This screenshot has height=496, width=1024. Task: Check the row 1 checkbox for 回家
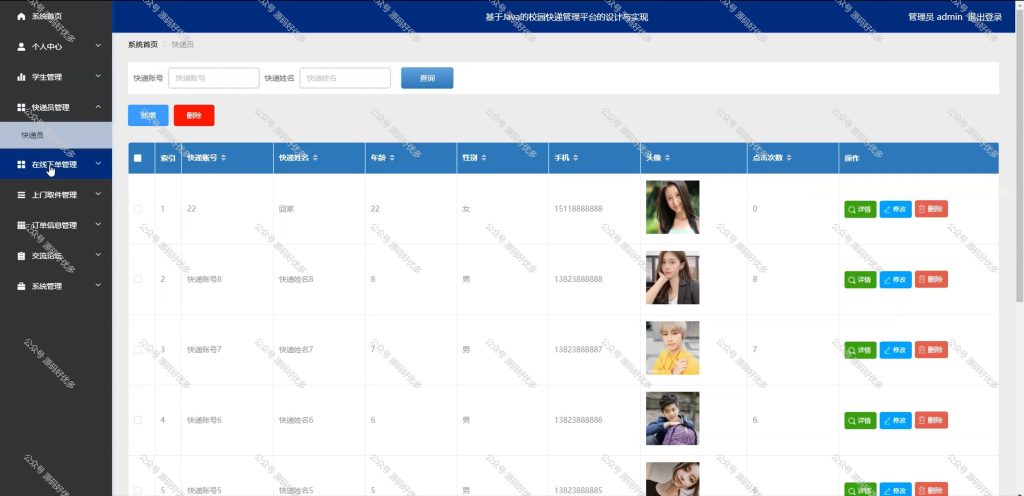click(137, 209)
